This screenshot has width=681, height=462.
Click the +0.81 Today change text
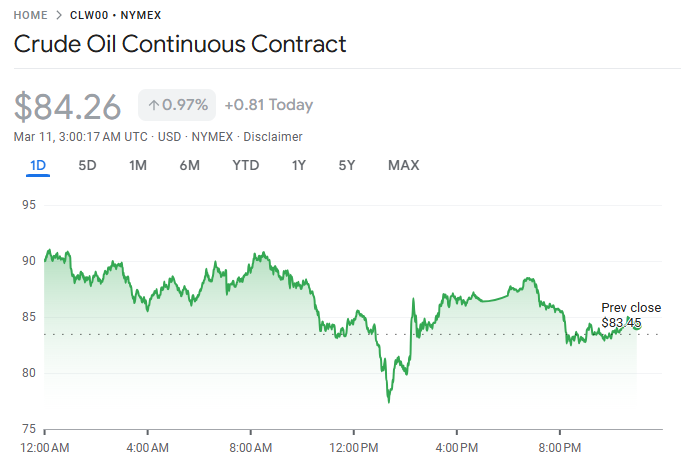(x=268, y=105)
